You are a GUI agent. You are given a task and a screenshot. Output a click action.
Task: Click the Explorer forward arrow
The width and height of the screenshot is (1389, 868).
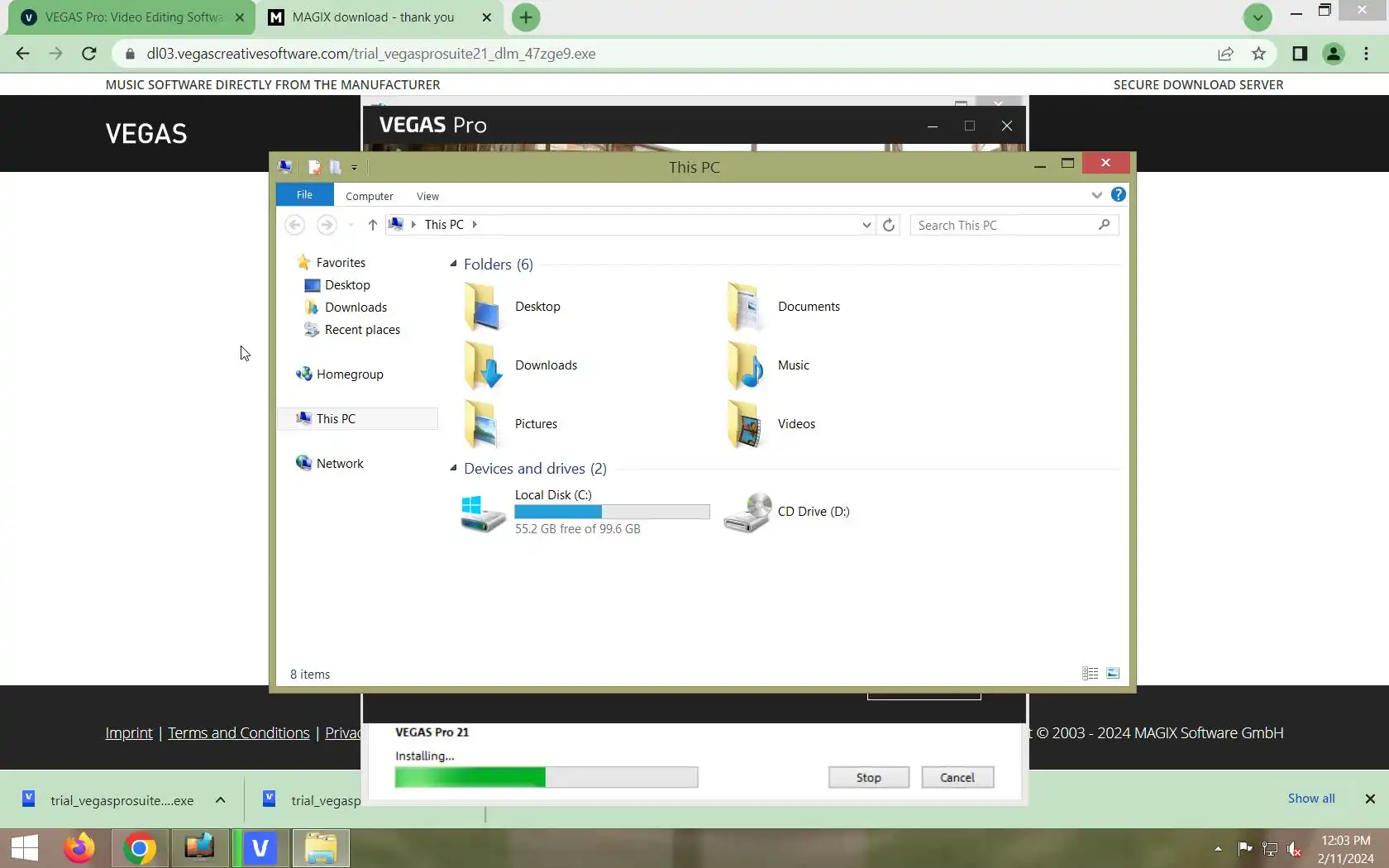(x=327, y=225)
